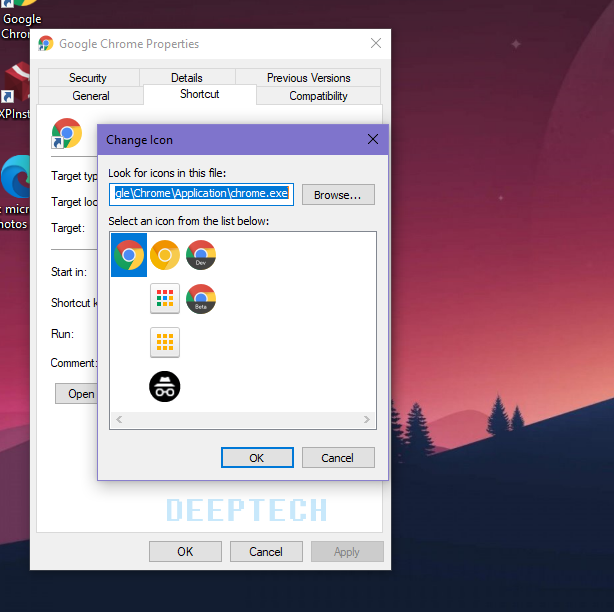Cancel the Change Icon dialog
Image resolution: width=614 pixels, height=612 pixels.
click(338, 457)
